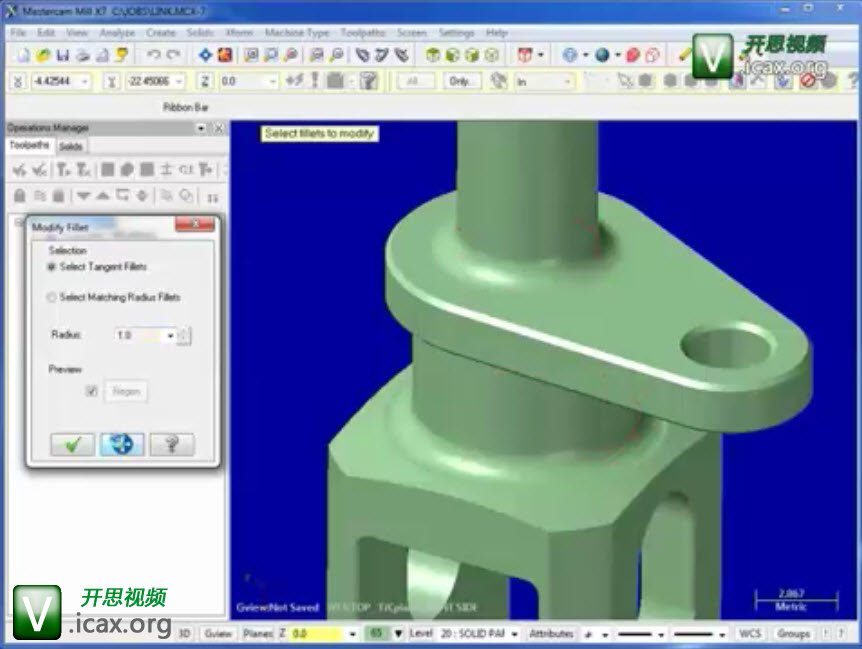Open the Create menu
Image resolution: width=862 pixels, height=649 pixels.
tap(161, 33)
